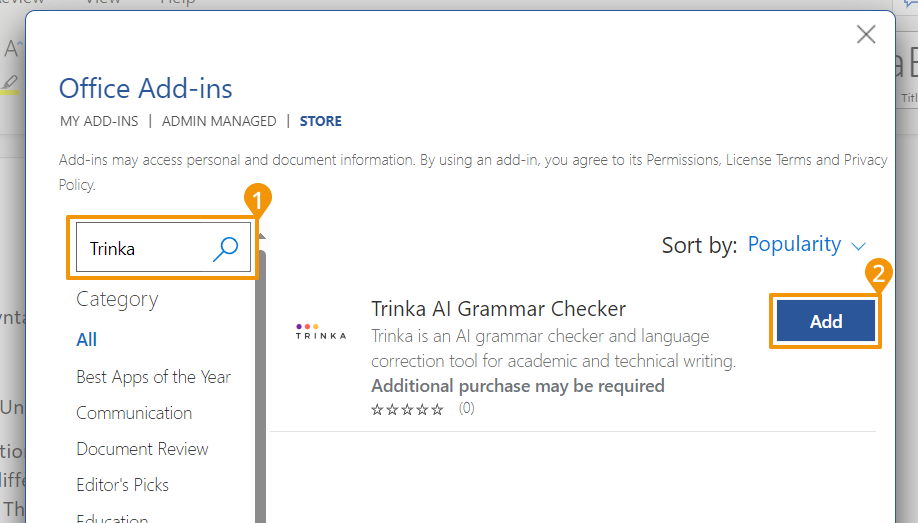The height and width of the screenshot is (523, 918).
Task: Open the ADMIN MANAGED tab
Action: tap(219, 121)
